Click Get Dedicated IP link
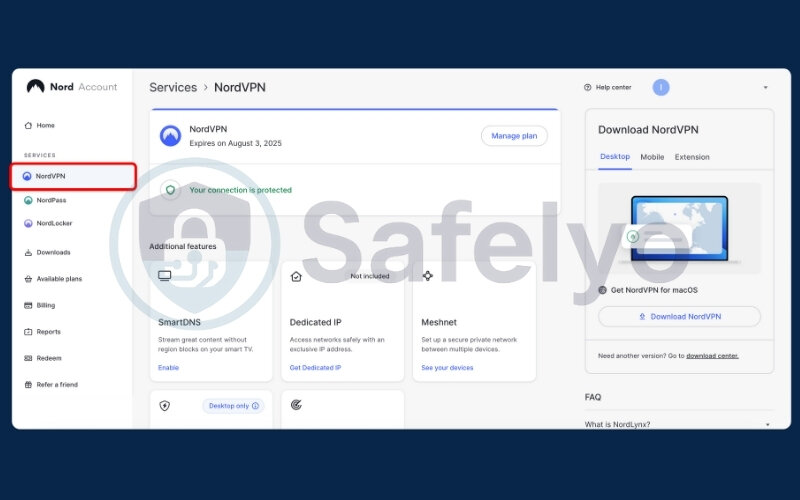The image size is (800, 500). [315, 368]
